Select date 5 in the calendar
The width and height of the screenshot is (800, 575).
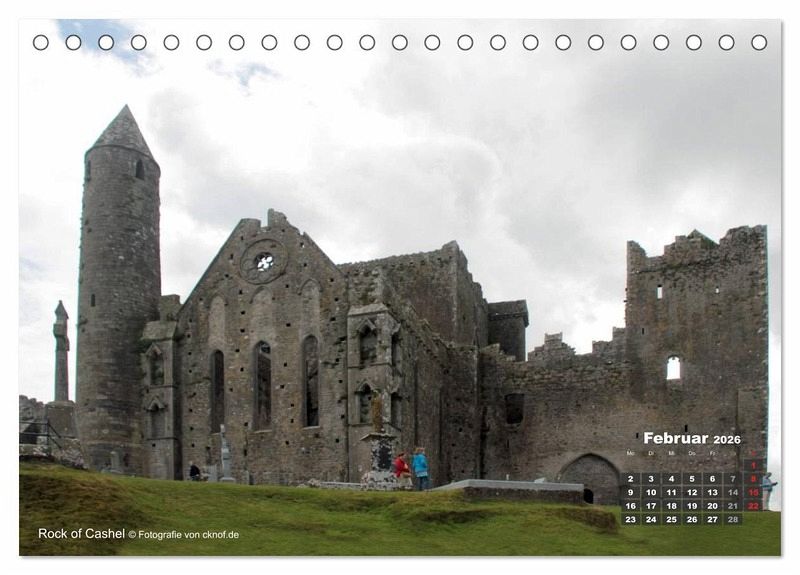692,479
